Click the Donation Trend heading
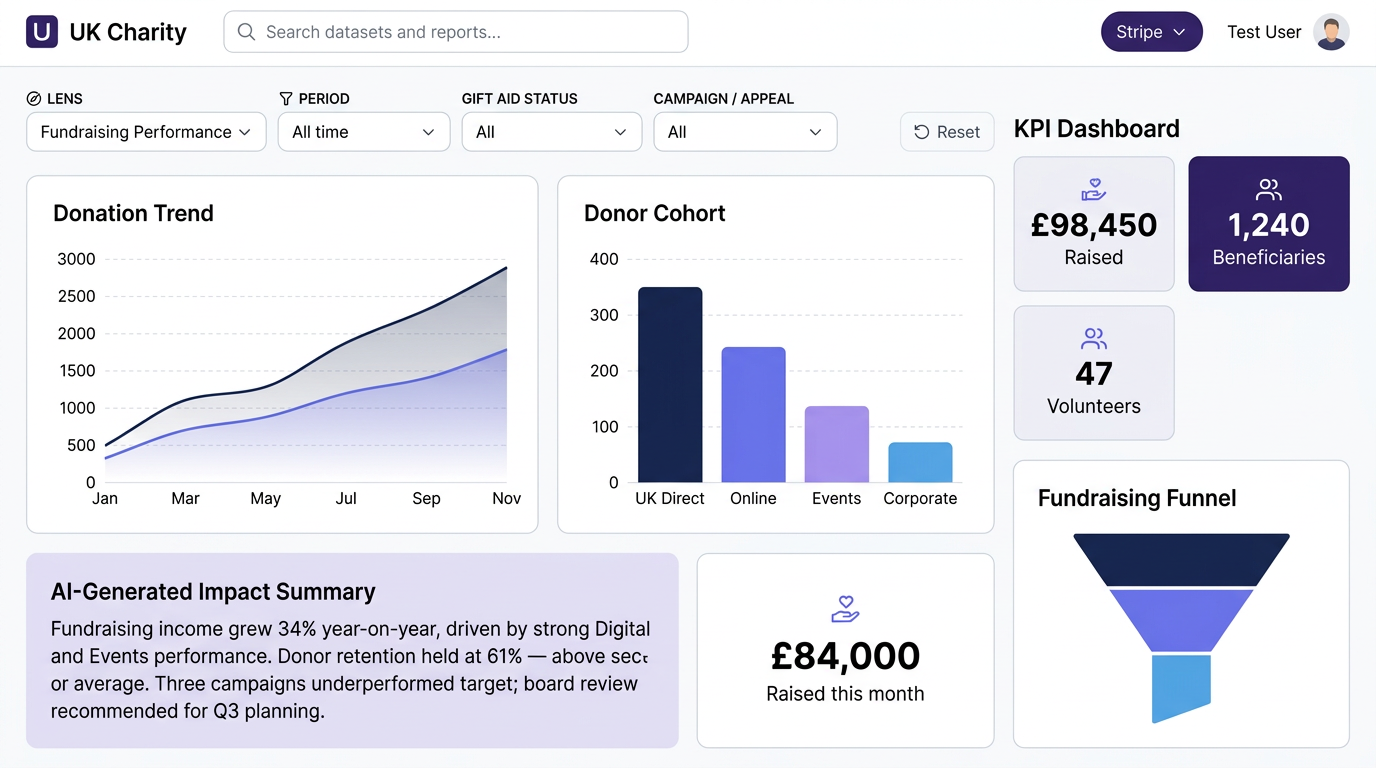The image size is (1376, 768). coord(133,213)
